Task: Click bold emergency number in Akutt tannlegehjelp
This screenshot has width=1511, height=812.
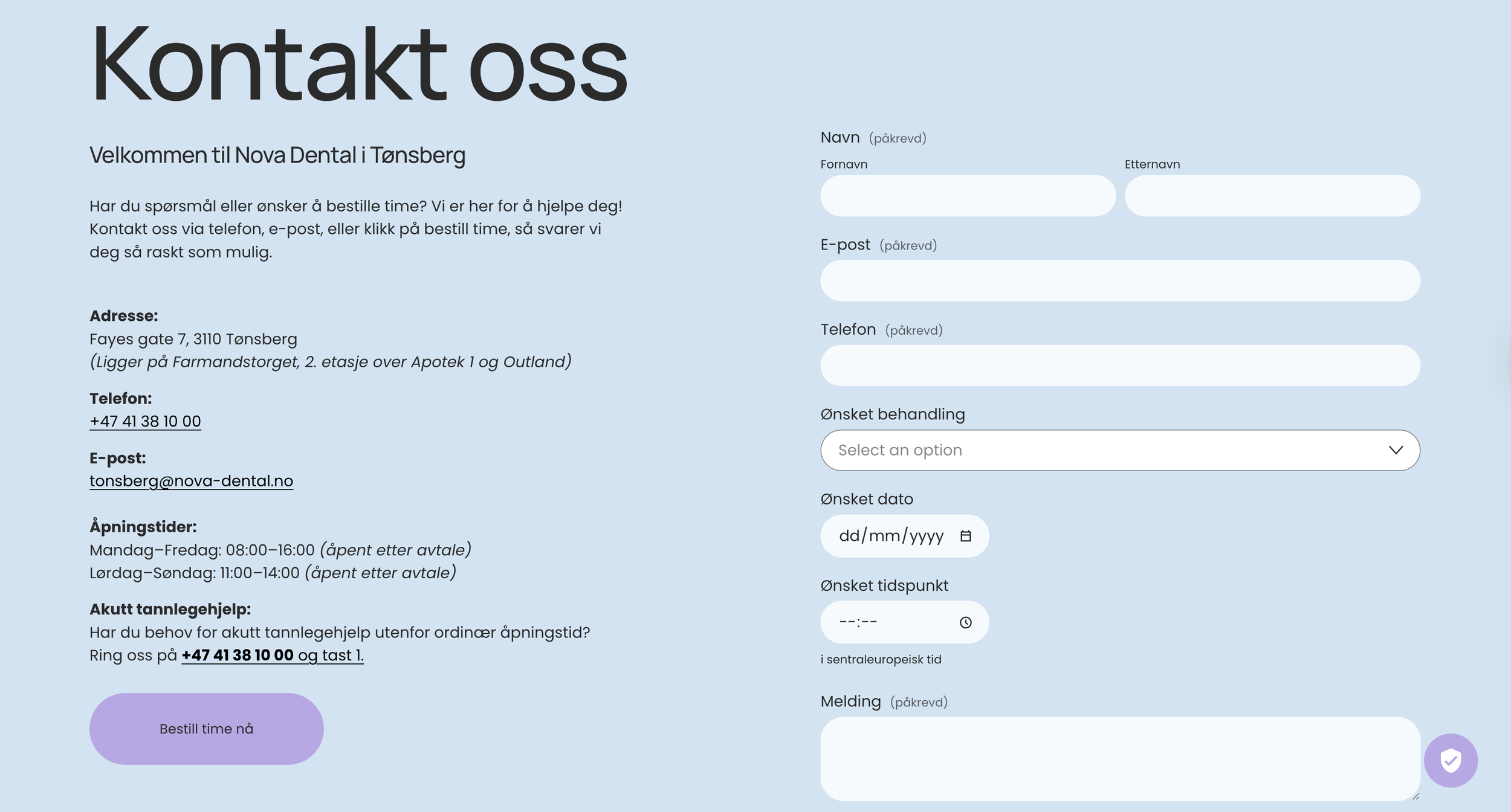Action: pos(238,656)
